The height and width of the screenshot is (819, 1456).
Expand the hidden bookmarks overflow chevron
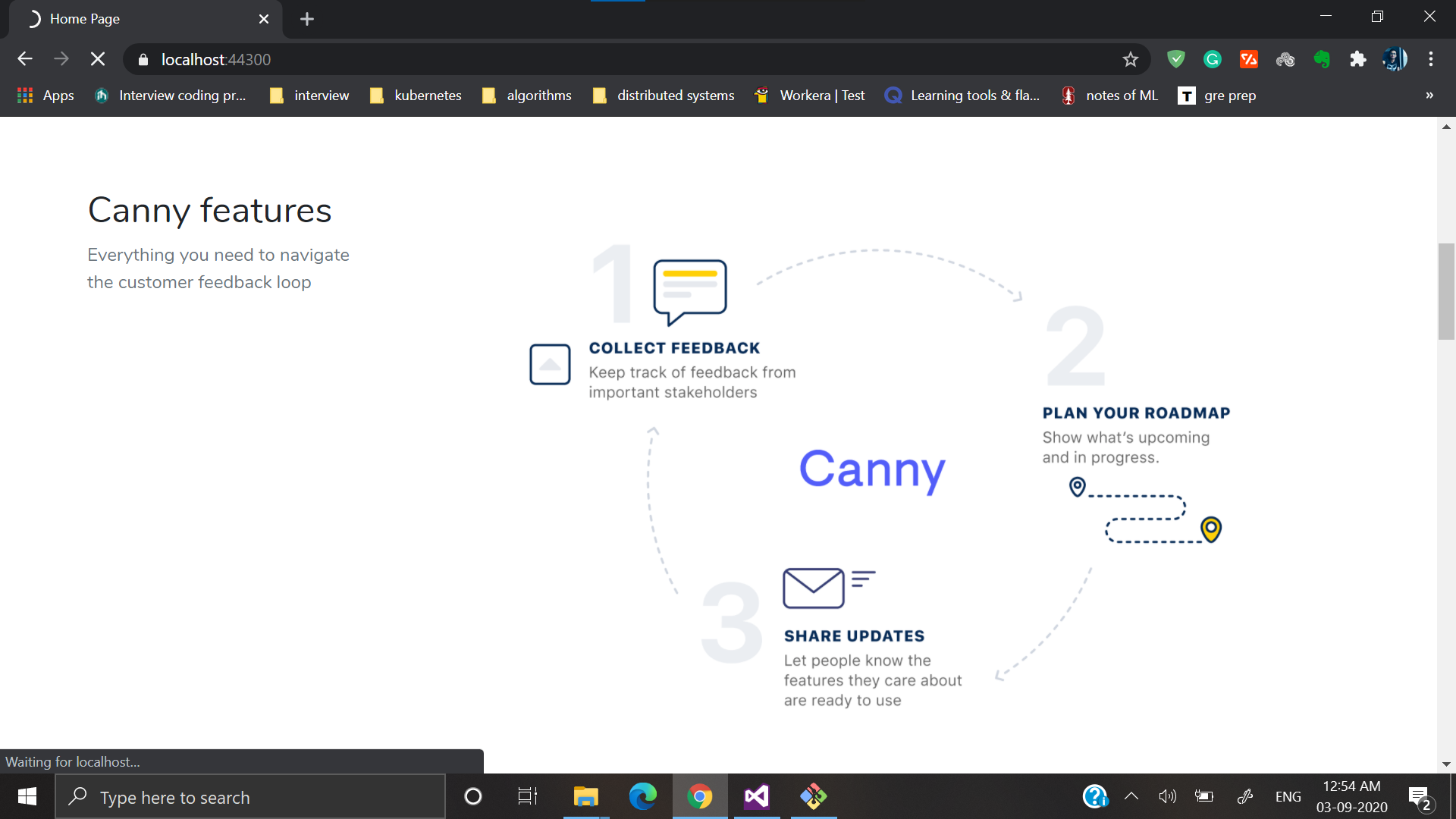click(x=1429, y=96)
